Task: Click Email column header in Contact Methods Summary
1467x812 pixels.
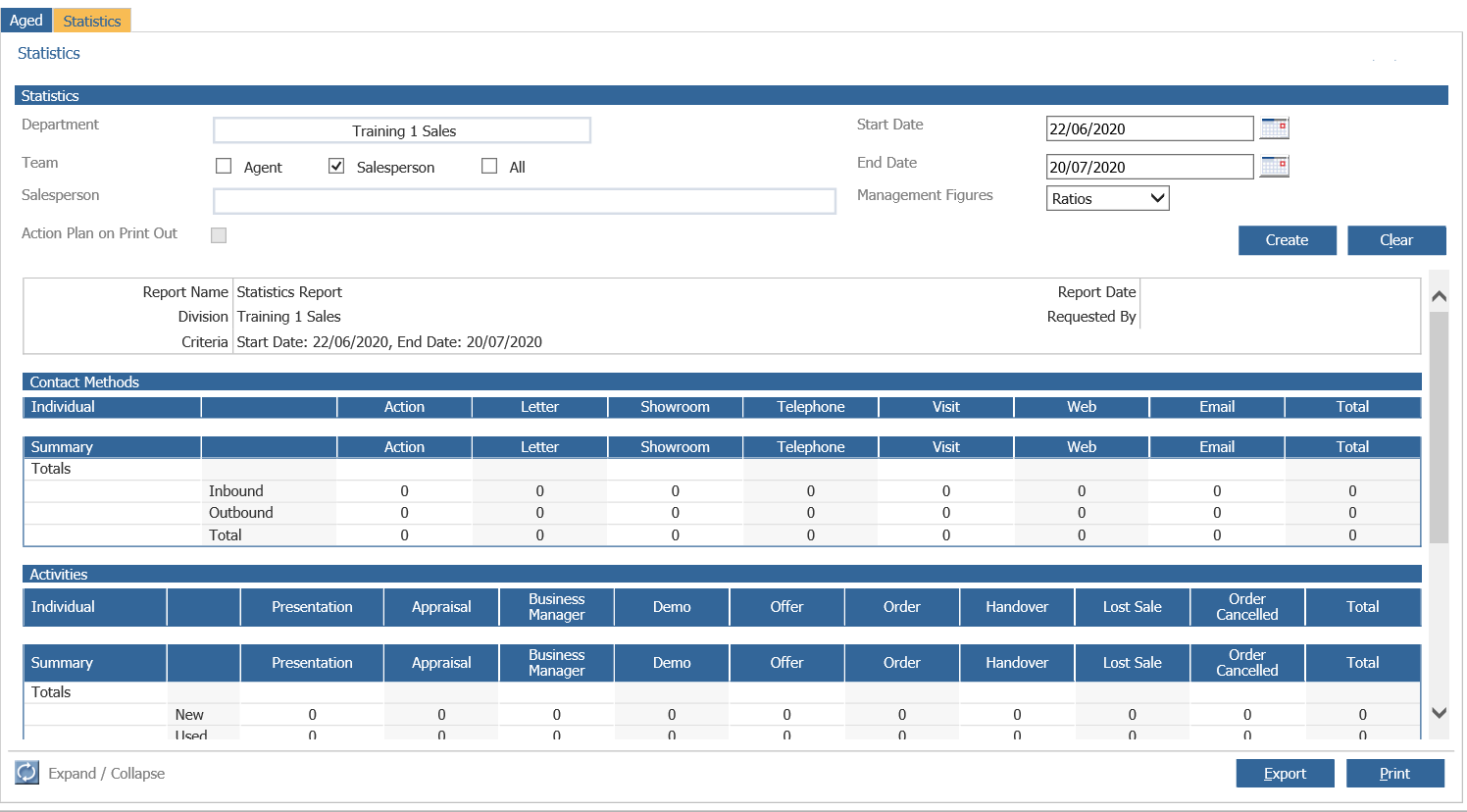Action: click(1217, 447)
